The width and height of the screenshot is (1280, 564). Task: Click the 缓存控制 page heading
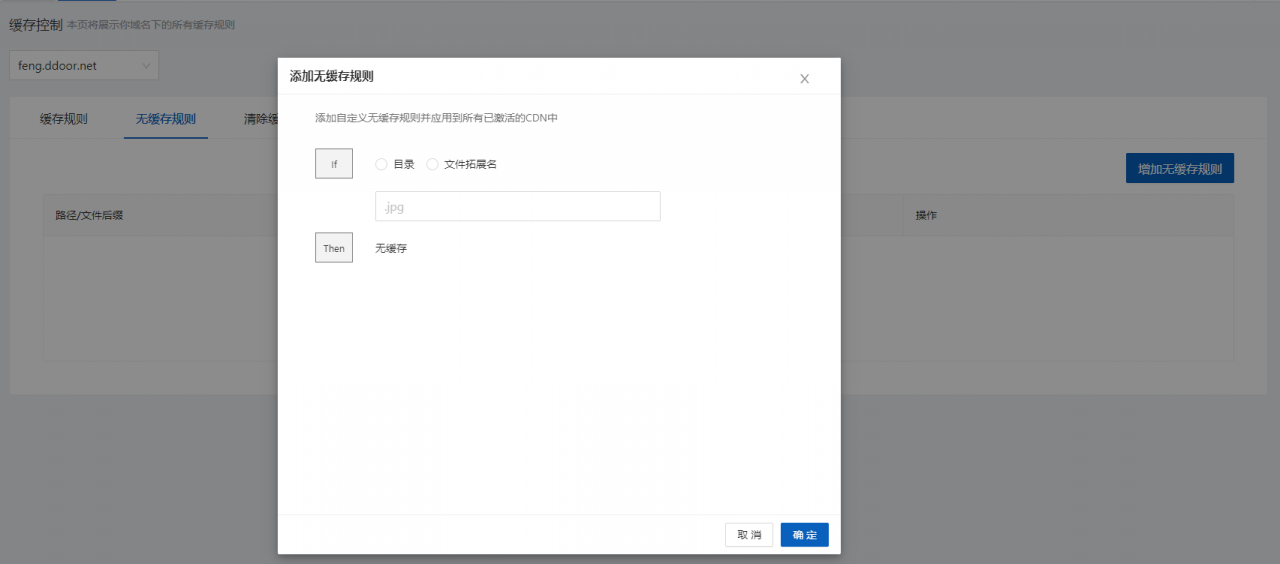[35, 24]
